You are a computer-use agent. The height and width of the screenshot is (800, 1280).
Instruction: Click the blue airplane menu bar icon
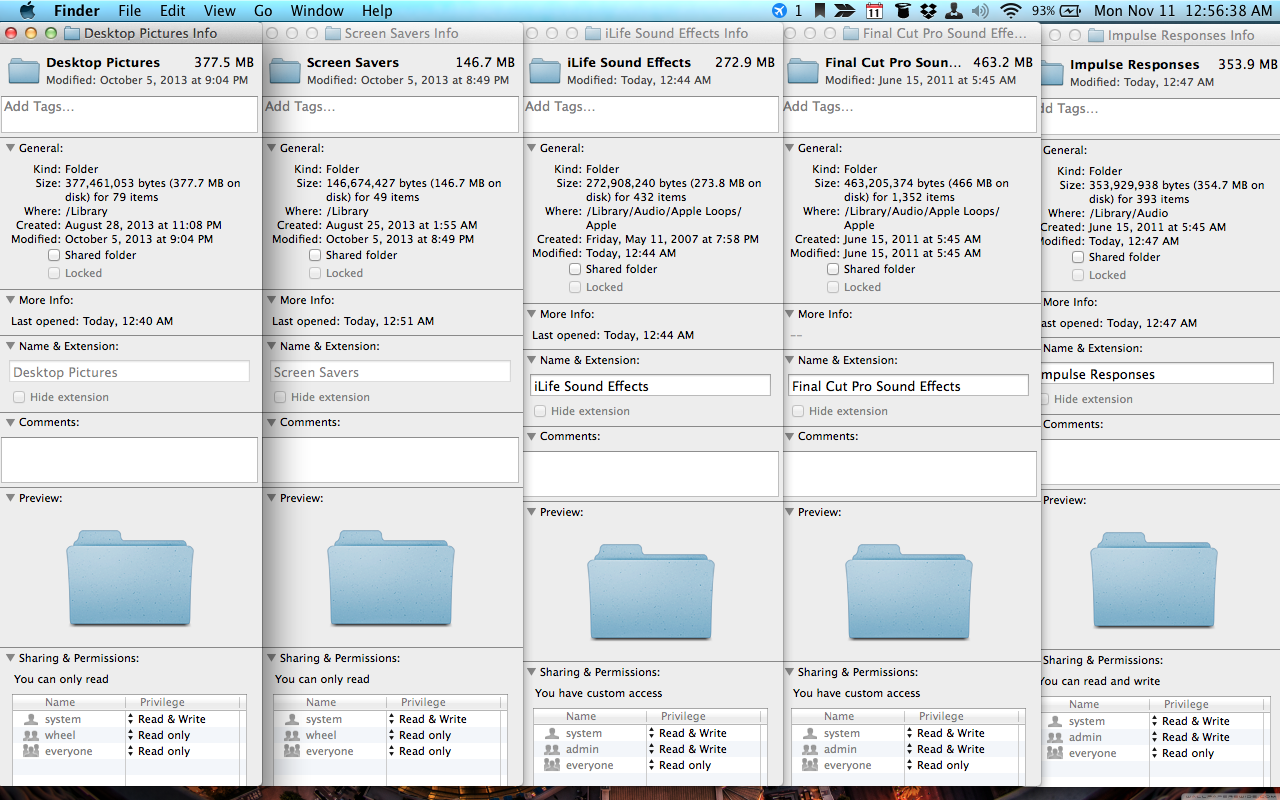tap(780, 11)
